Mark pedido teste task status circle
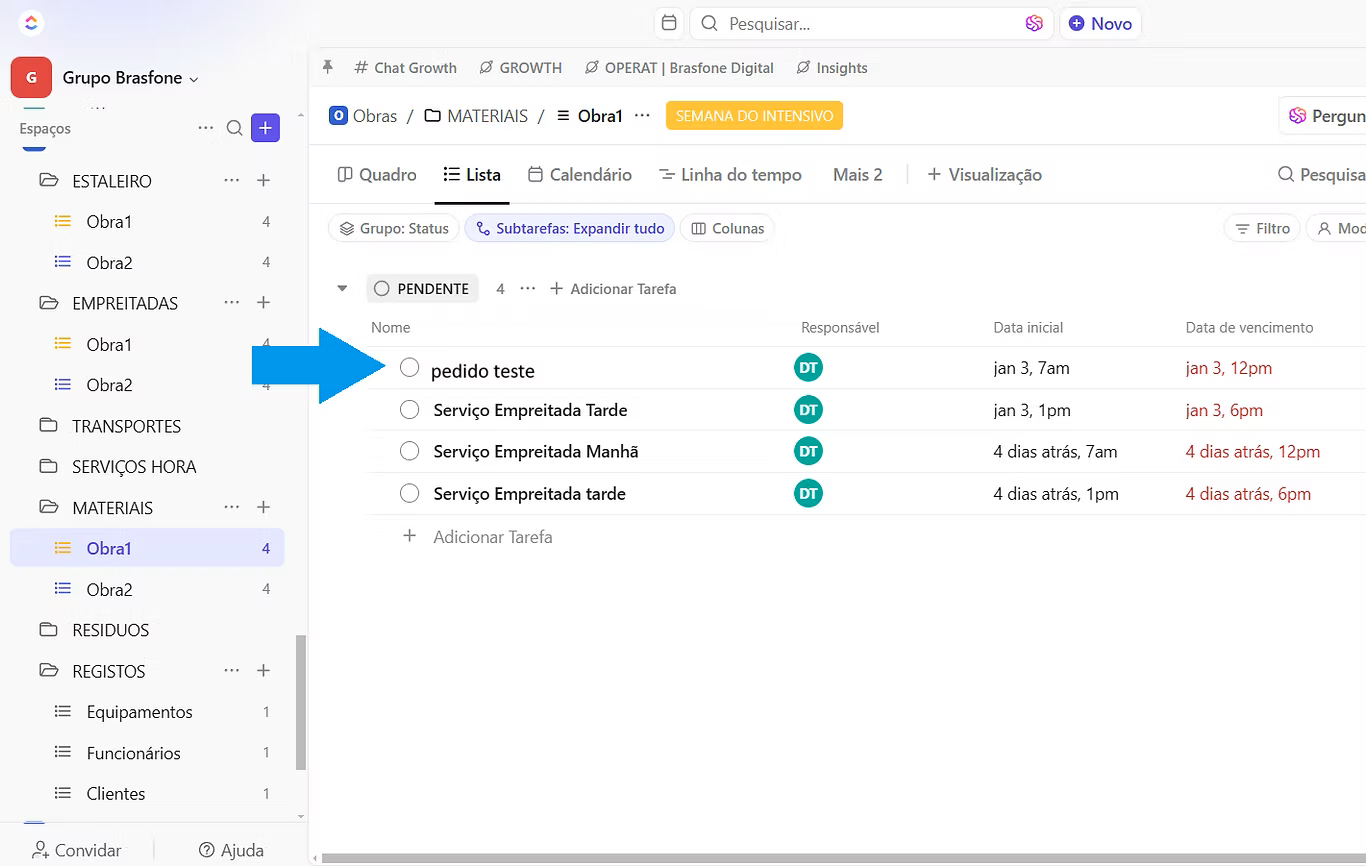 [x=409, y=368]
